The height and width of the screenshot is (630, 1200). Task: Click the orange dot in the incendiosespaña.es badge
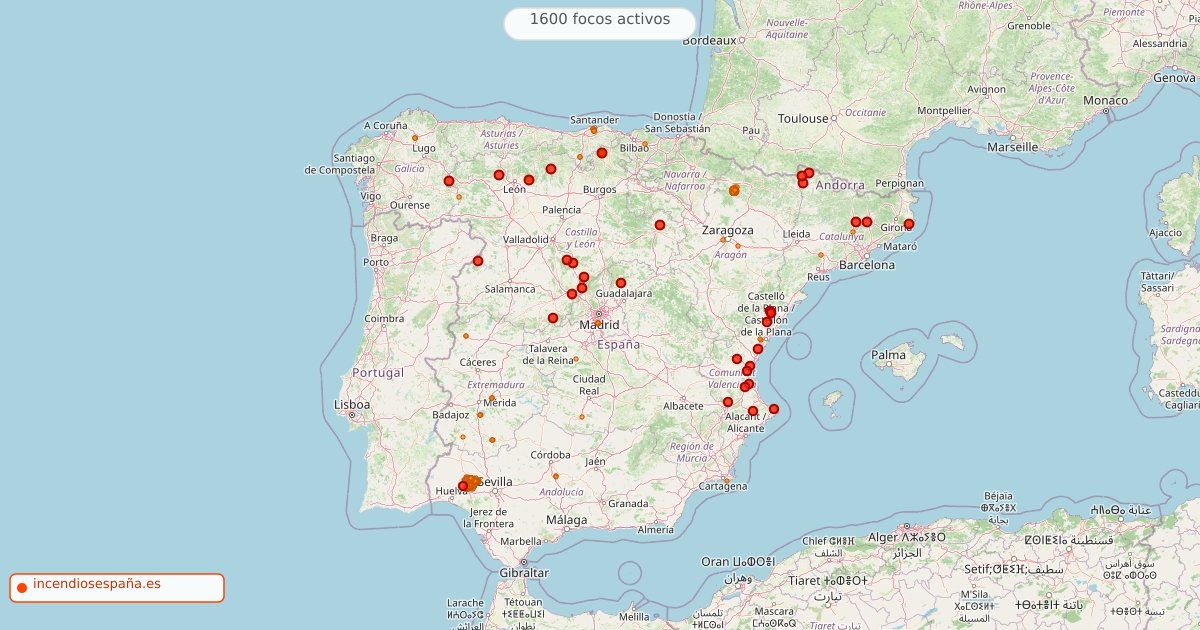click(21, 587)
